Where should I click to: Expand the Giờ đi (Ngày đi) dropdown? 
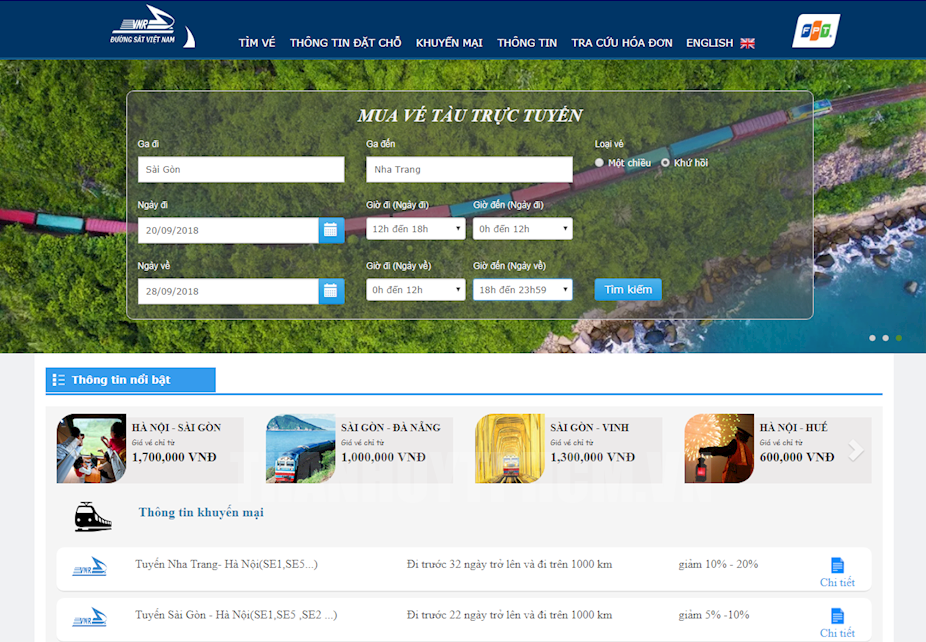point(415,229)
